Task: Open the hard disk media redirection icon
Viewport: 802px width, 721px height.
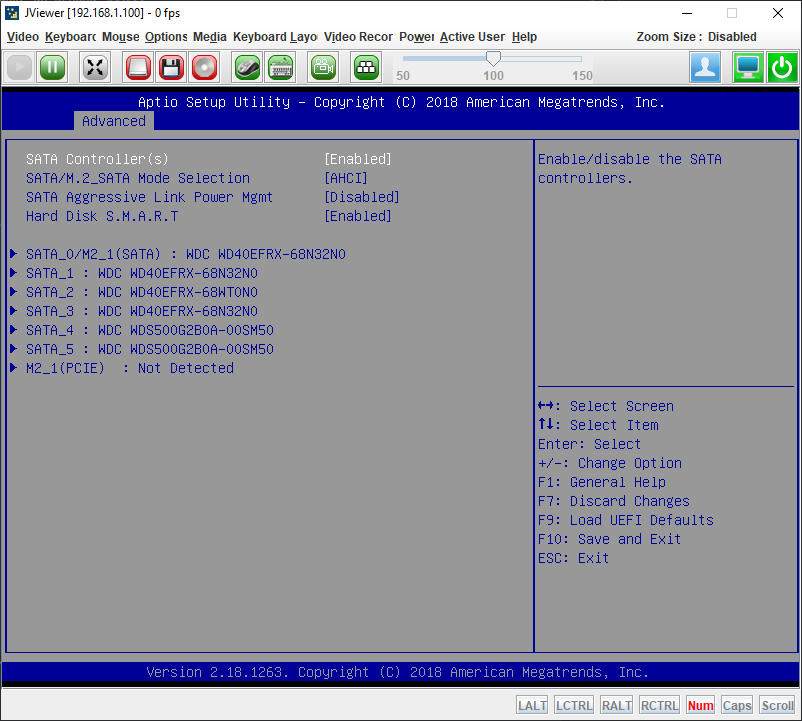Action: (138, 67)
